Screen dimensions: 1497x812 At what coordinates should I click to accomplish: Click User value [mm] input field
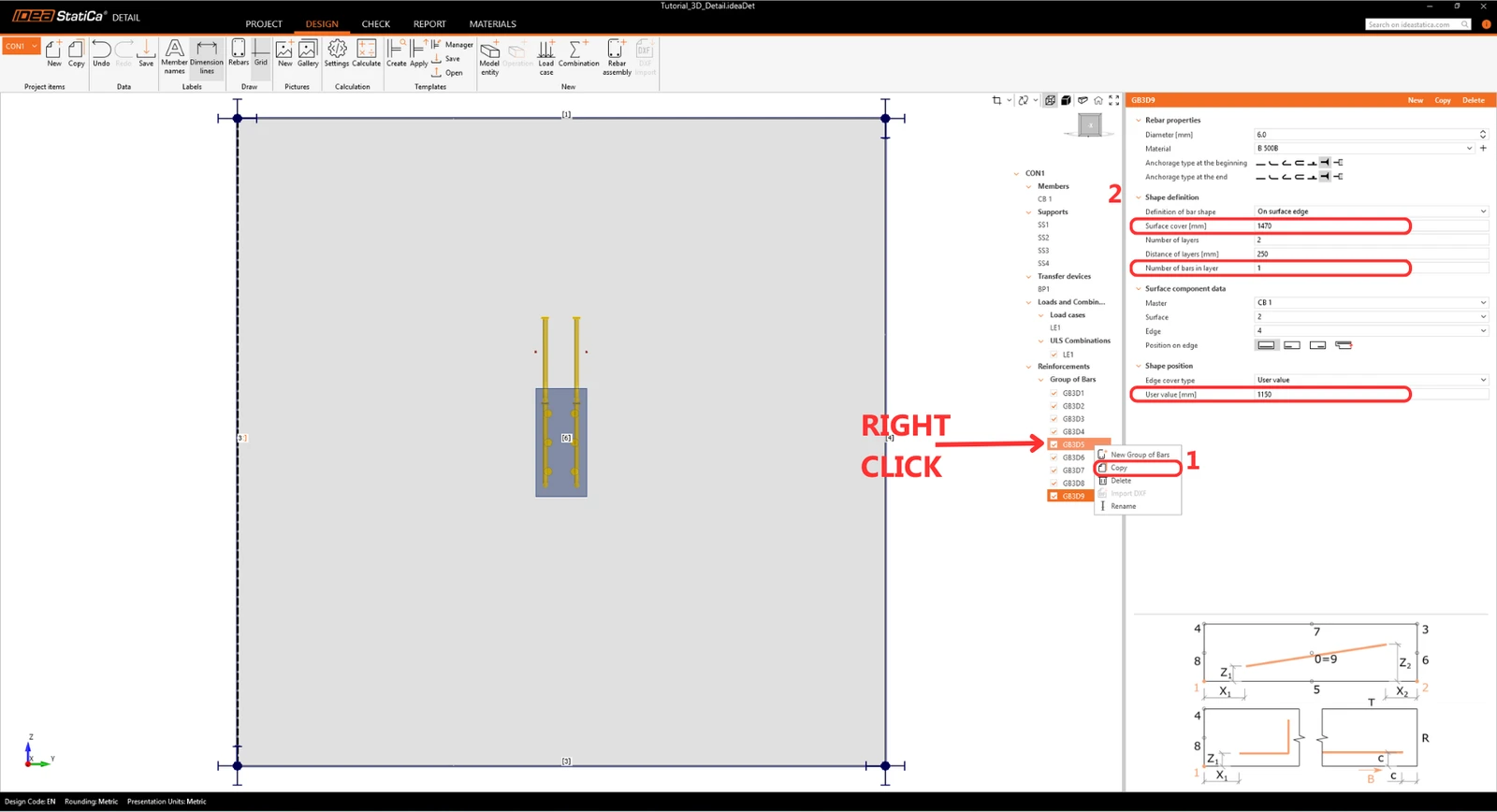(x=1371, y=394)
